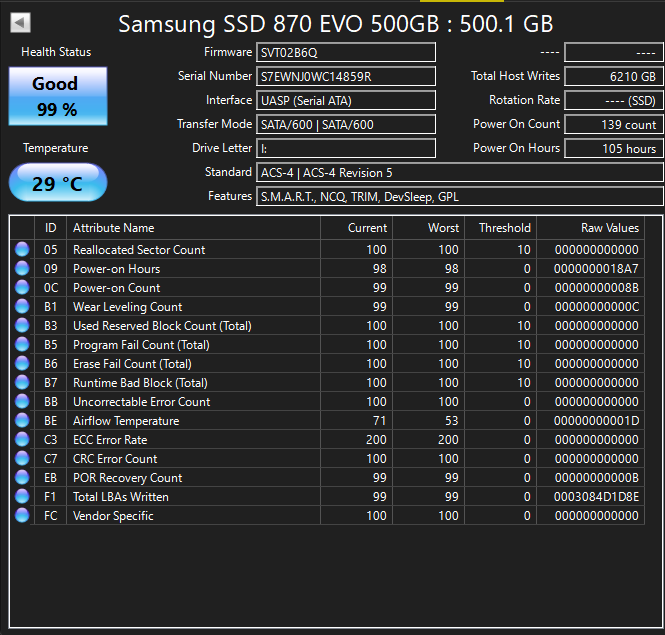The image size is (665, 635).
Task: Select the Runtime Bad Block (Total) name
Action: point(140,383)
